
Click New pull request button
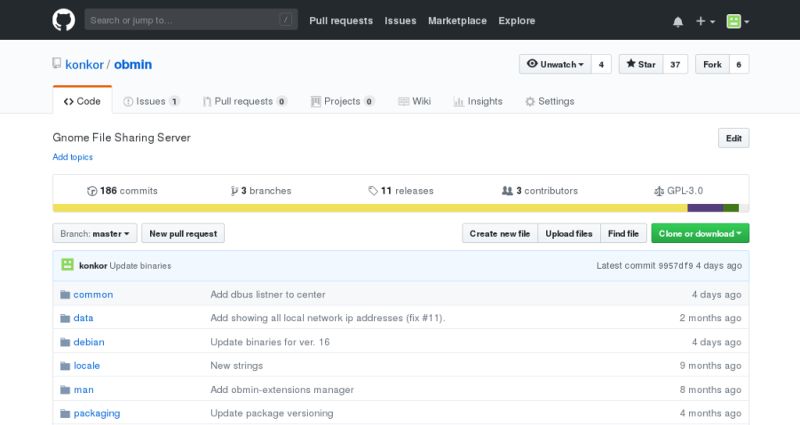point(183,234)
